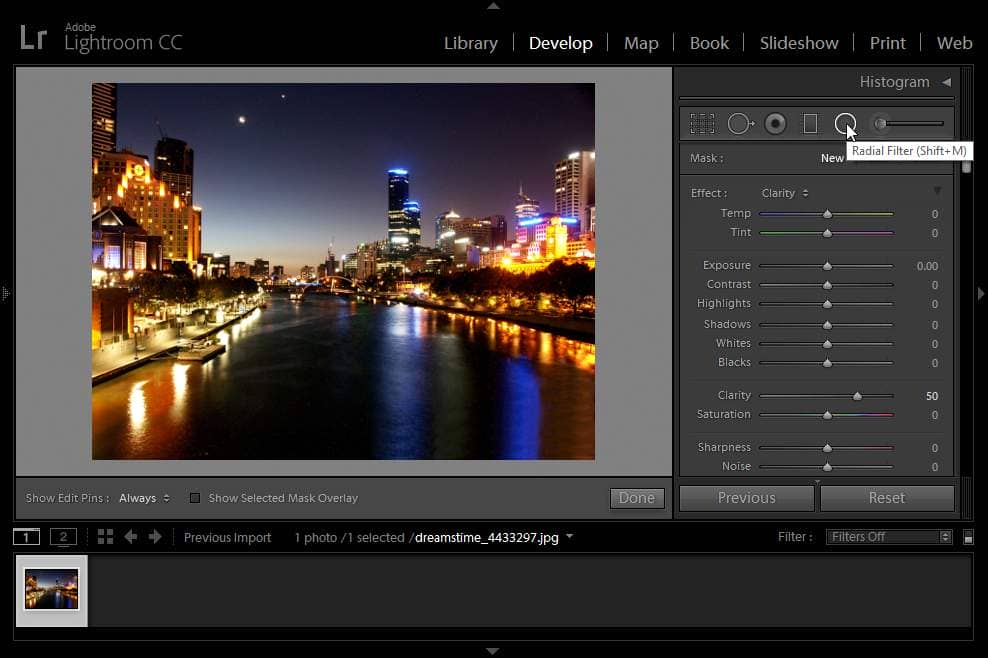The width and height of the screenshot is (988, 658).
Task: Click the Contrast slider handle
Action: pos(827,285)
